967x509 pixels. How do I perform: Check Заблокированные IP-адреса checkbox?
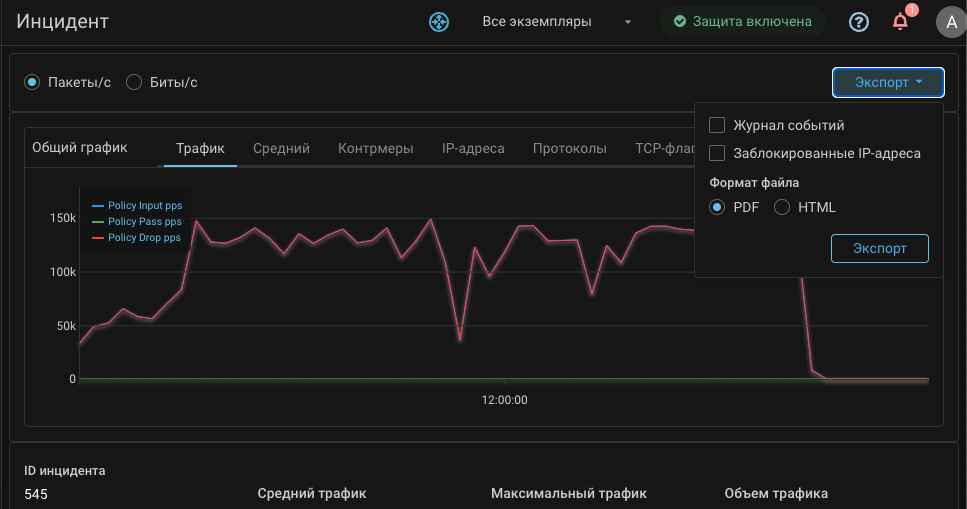(x=717, y=153)
